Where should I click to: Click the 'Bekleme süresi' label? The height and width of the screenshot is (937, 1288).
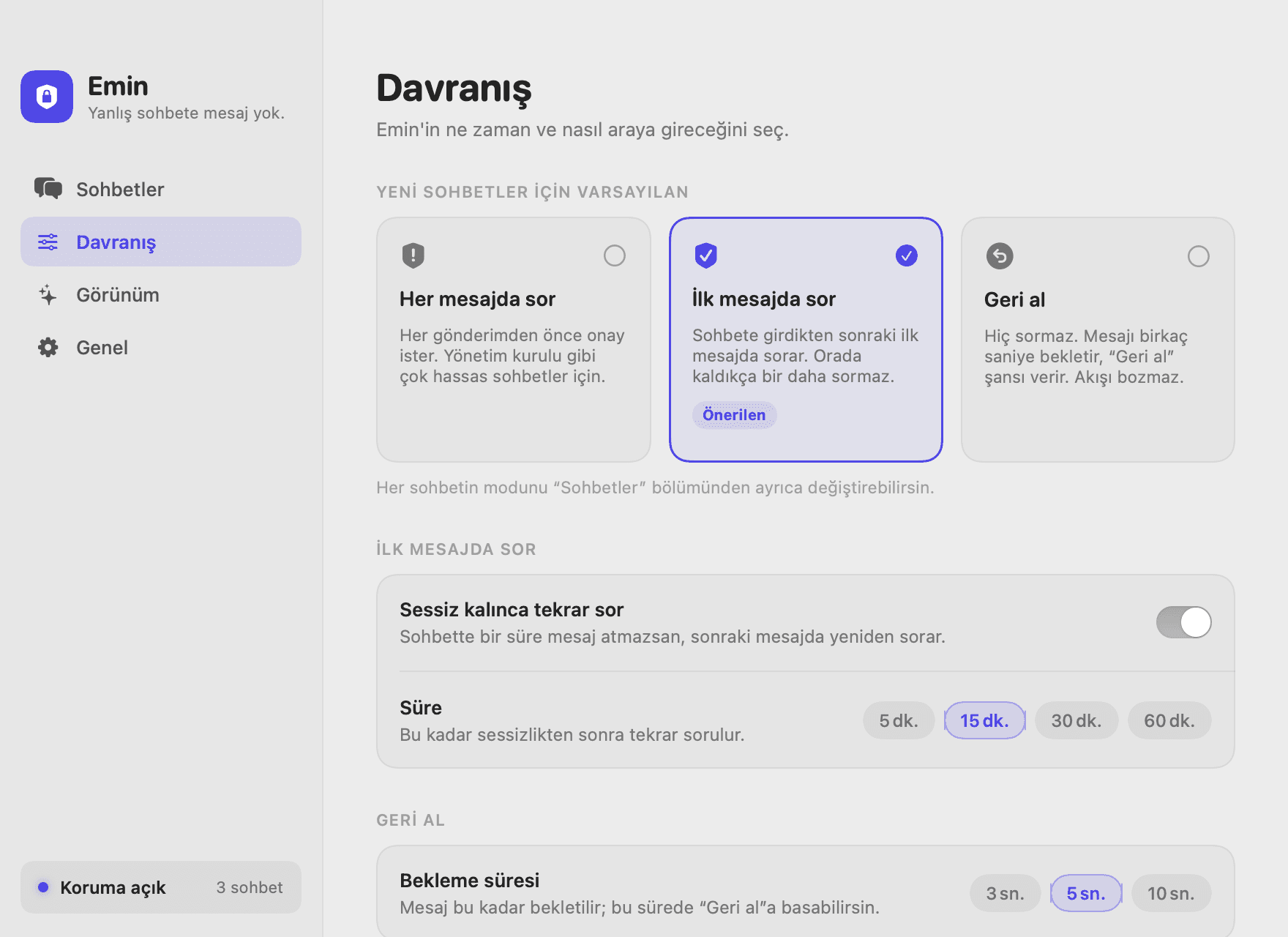tap(469, 880)
